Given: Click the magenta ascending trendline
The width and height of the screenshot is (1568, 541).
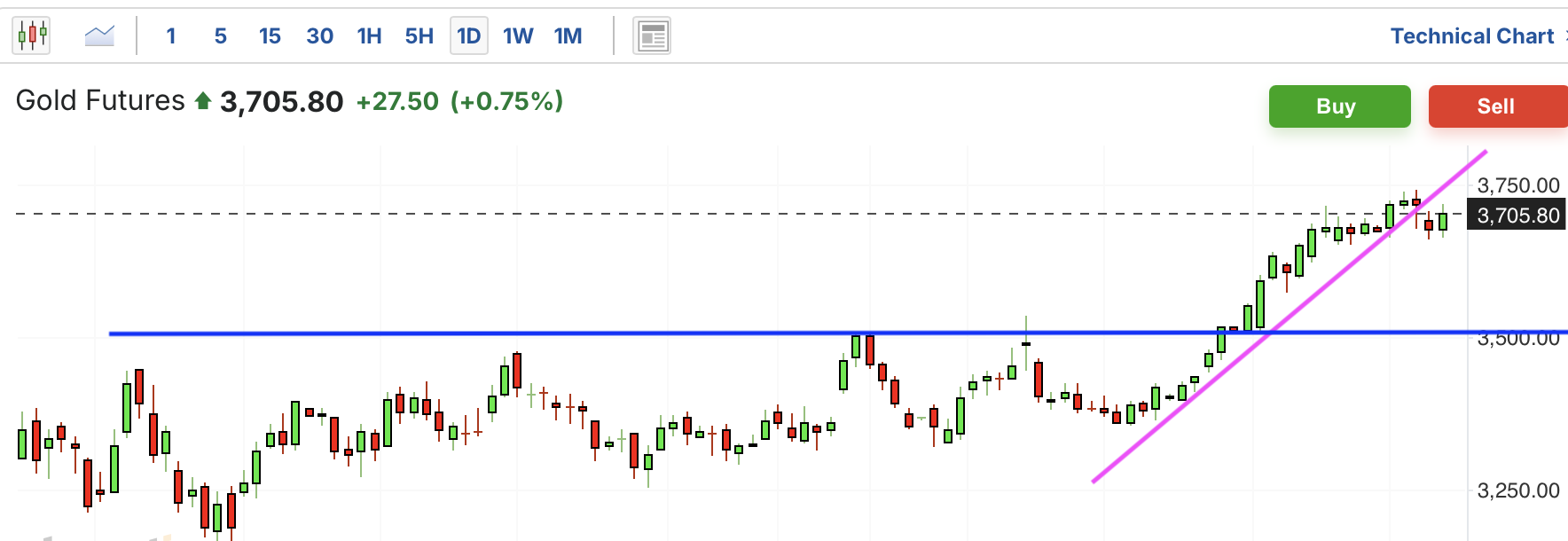Looking at the screenshot, I should click(1290, 316).
